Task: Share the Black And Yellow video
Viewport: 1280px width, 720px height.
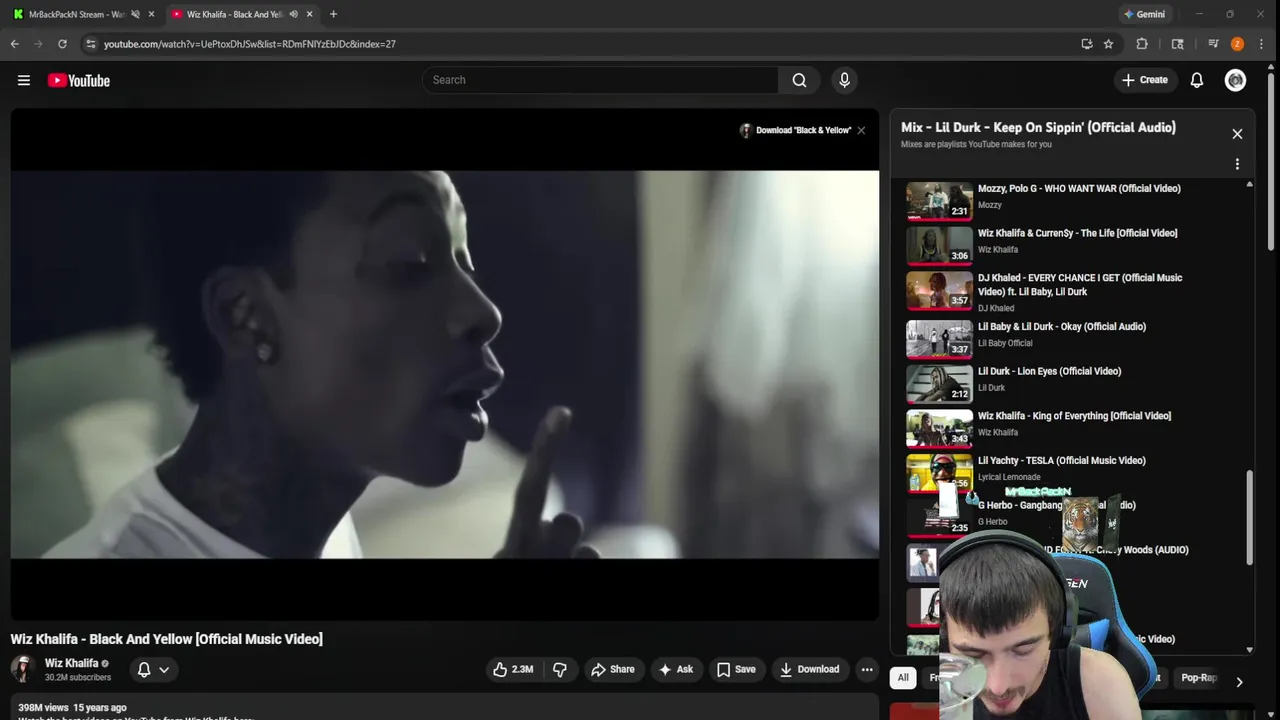Action: pyautogui.click(x=612, y=669)
